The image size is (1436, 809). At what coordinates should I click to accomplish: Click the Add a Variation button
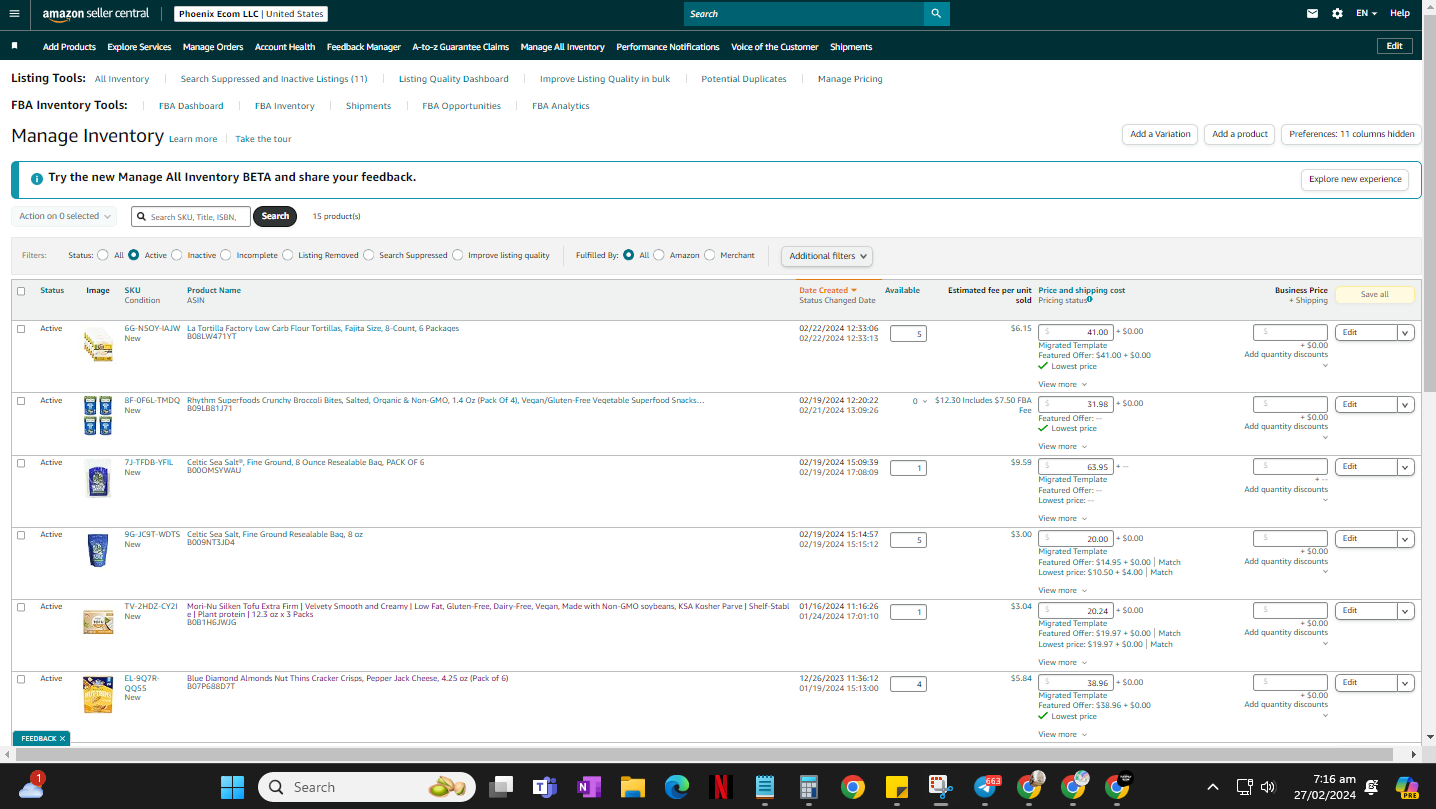pos(1160,134)
